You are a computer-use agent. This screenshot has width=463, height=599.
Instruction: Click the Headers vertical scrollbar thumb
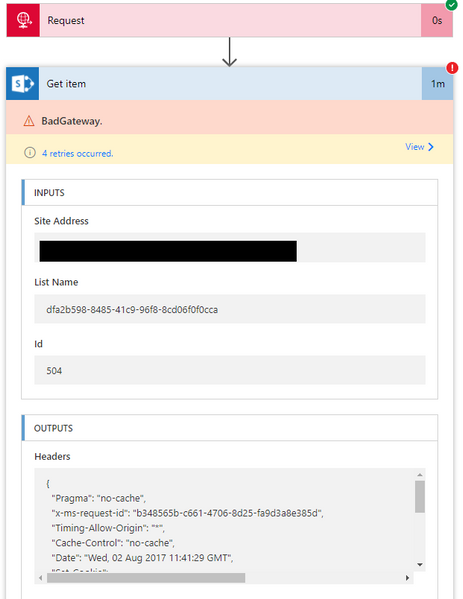pyautogui.click(x=420, y=497)
